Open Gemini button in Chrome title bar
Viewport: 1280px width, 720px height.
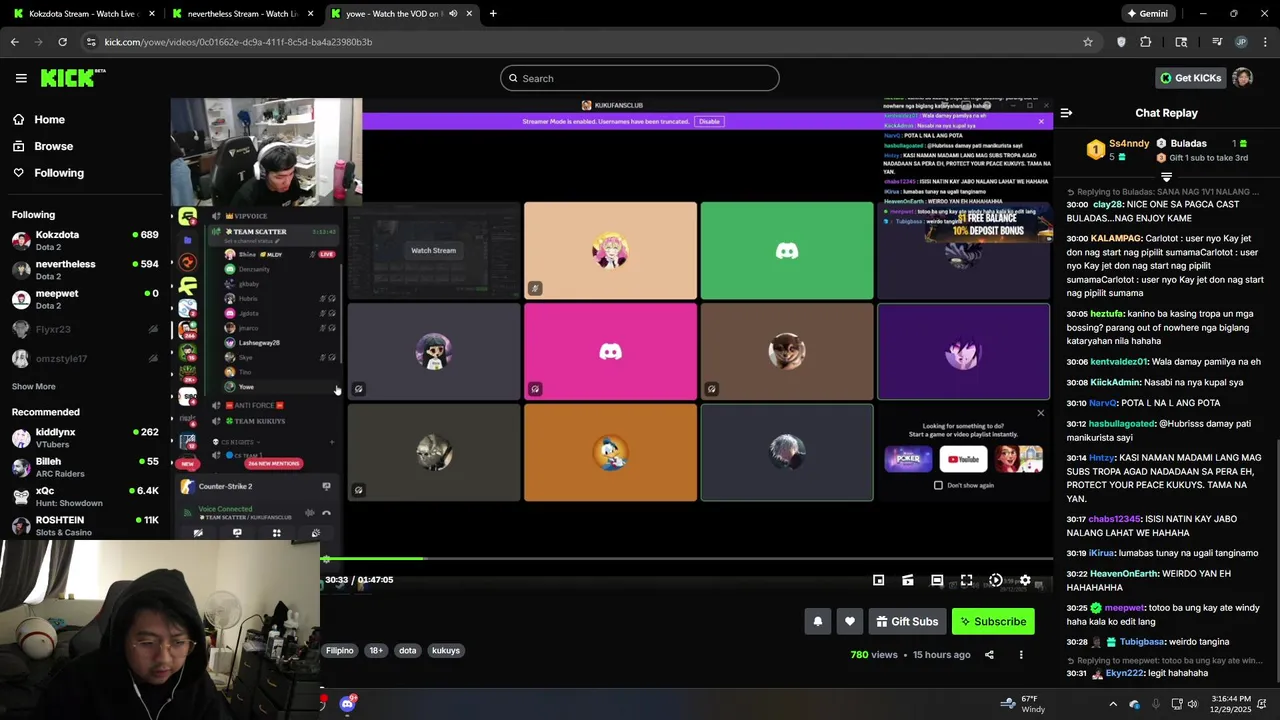click(x=1147, y=14)
